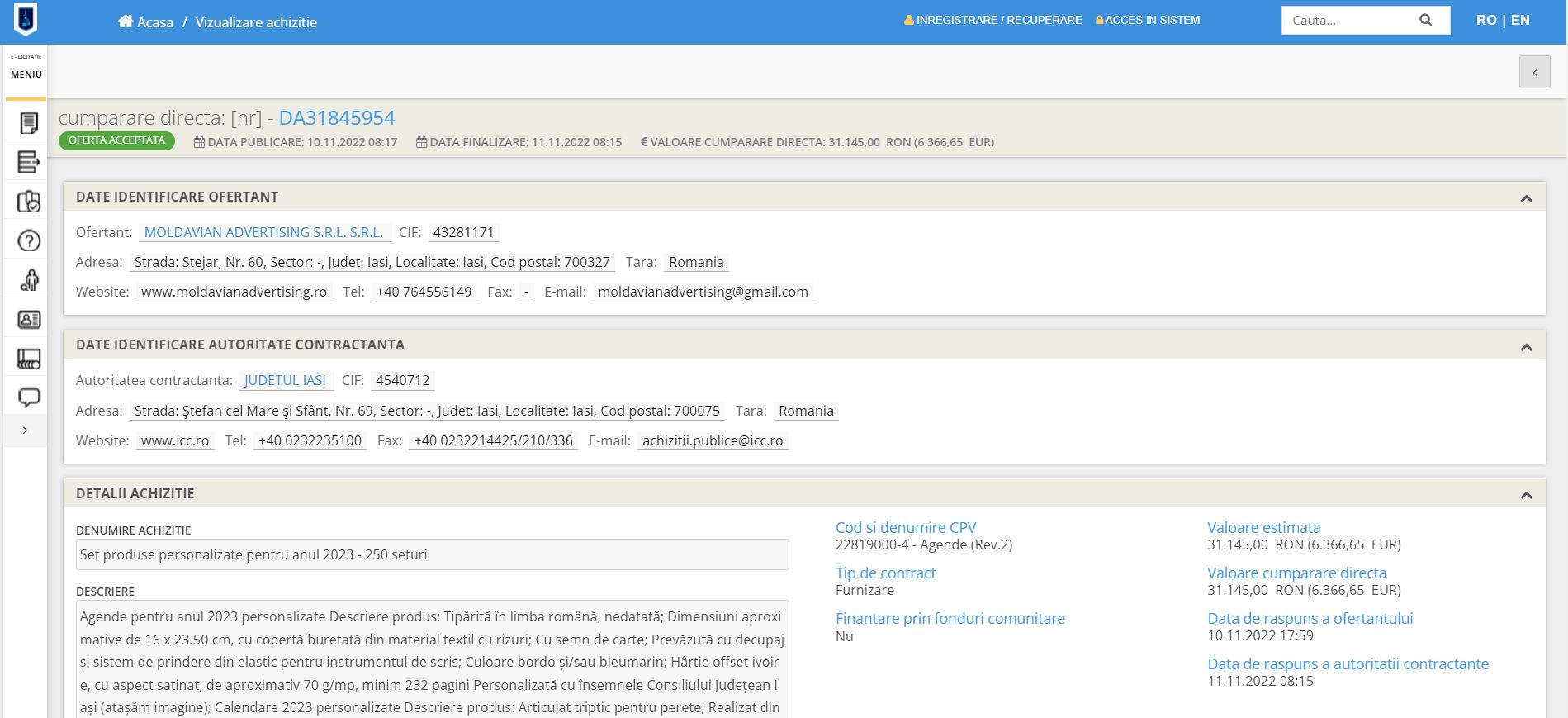Click email achizitii.publice@icc.ro
This screenshot has width=1568, height=718.
coord(713,440)
